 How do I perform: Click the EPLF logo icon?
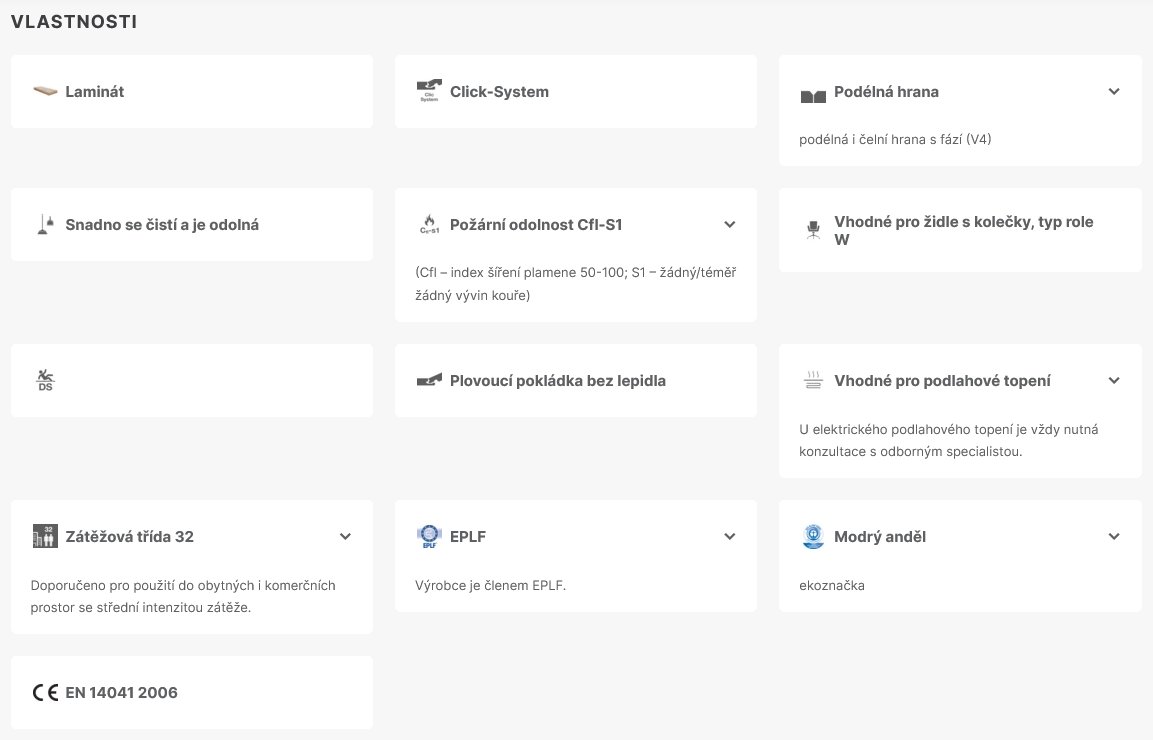click(x=429, y=537)
